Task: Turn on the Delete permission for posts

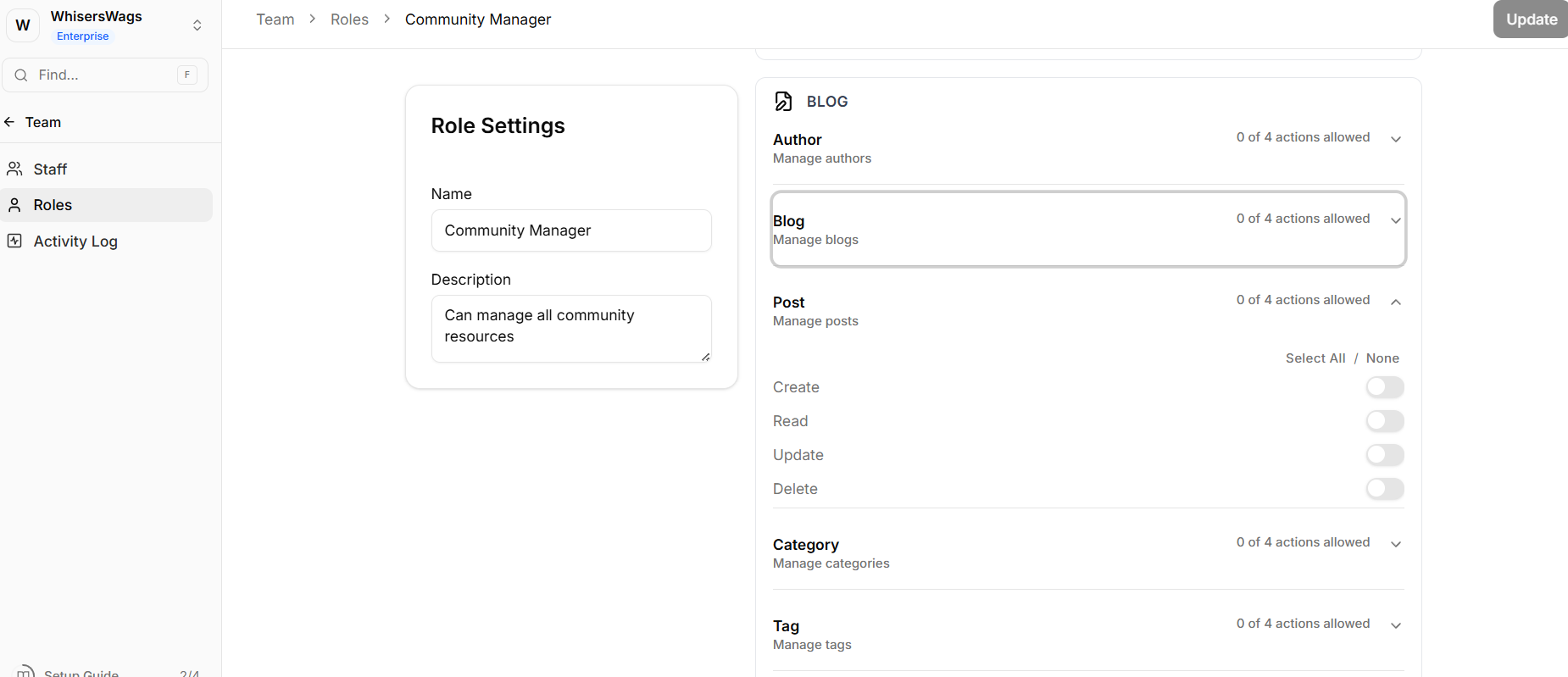Action: click(x=1384, y=489)
